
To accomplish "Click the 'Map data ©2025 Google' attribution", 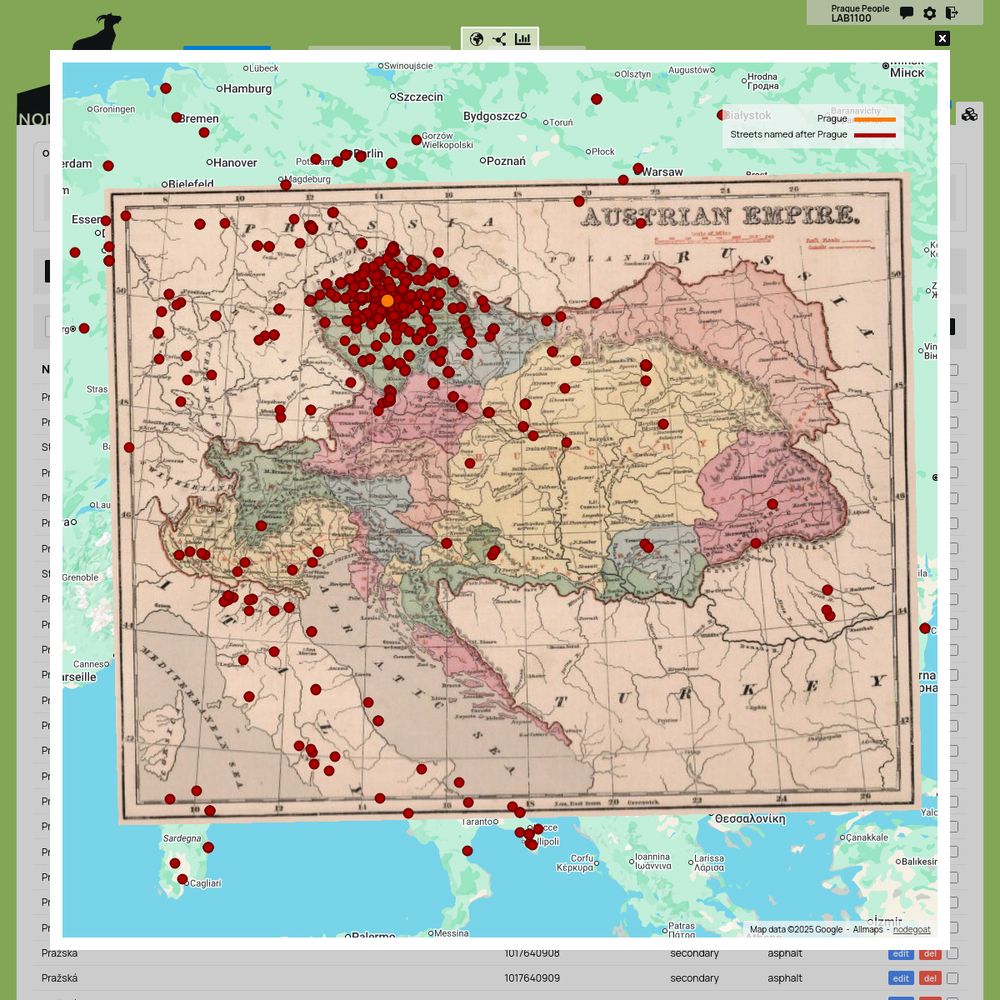I will coord(796,929).
